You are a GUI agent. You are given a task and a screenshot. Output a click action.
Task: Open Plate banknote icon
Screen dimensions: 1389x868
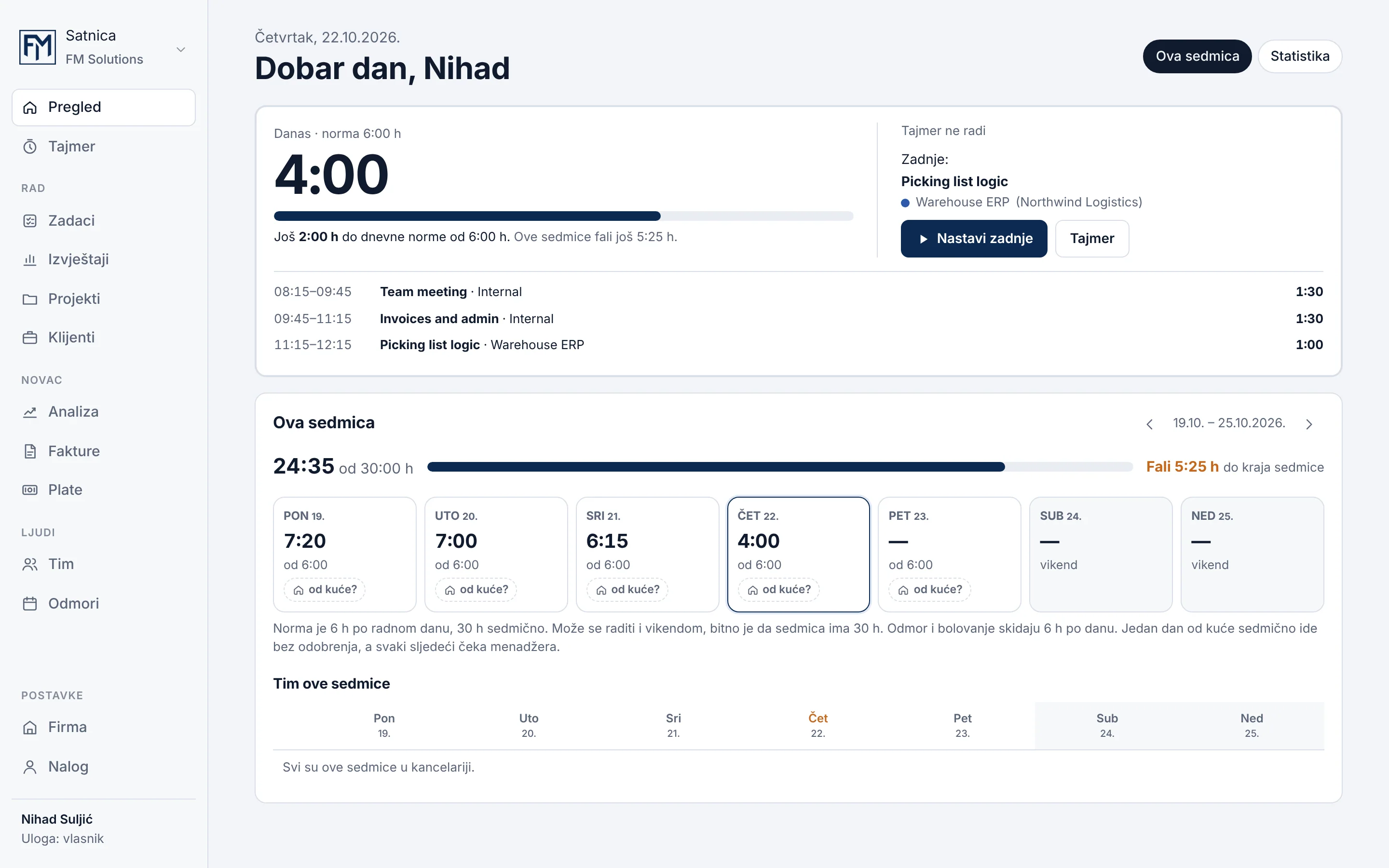pos(30,489)
